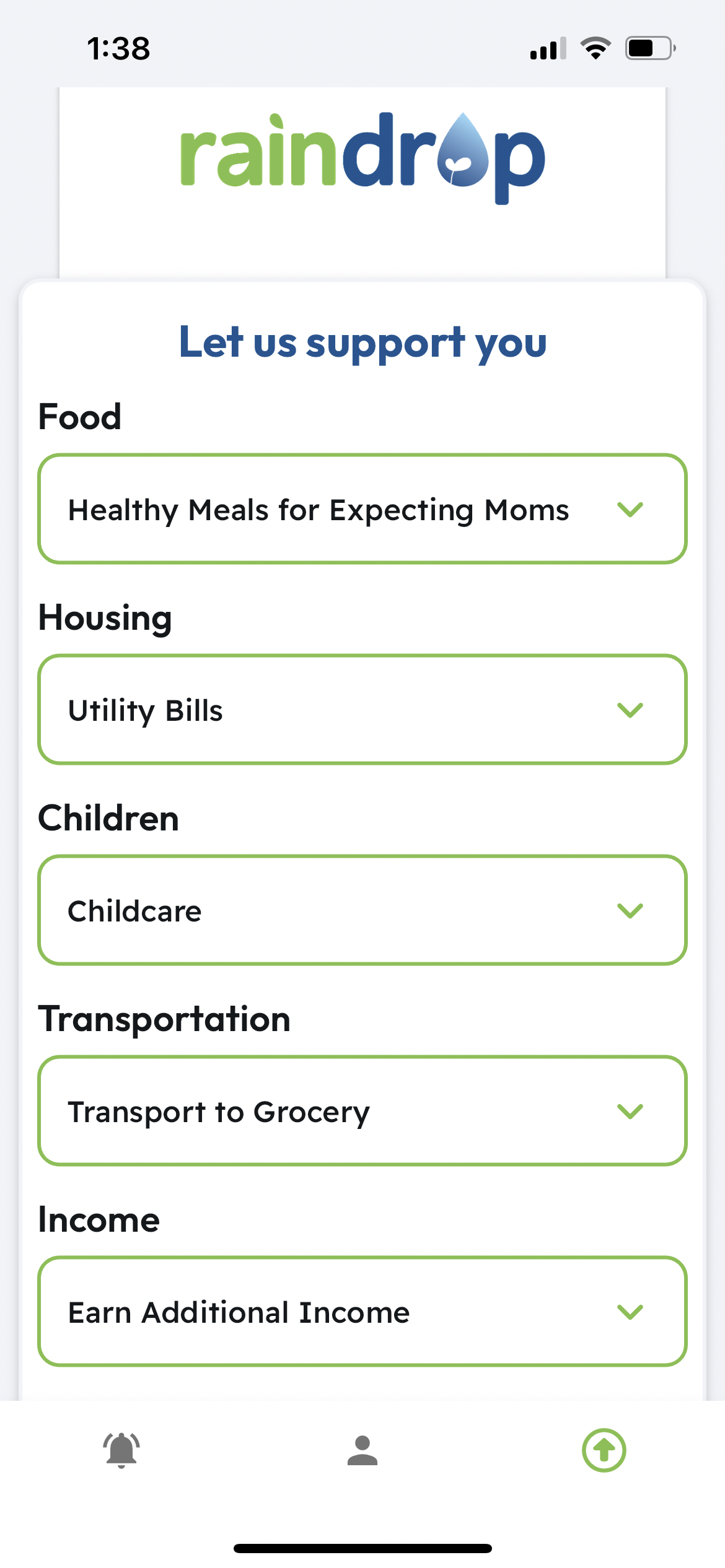Open Healthy Meals for Expecting Moms dropdown
Screen dimensions: 725x1568
tap(362, 509)
